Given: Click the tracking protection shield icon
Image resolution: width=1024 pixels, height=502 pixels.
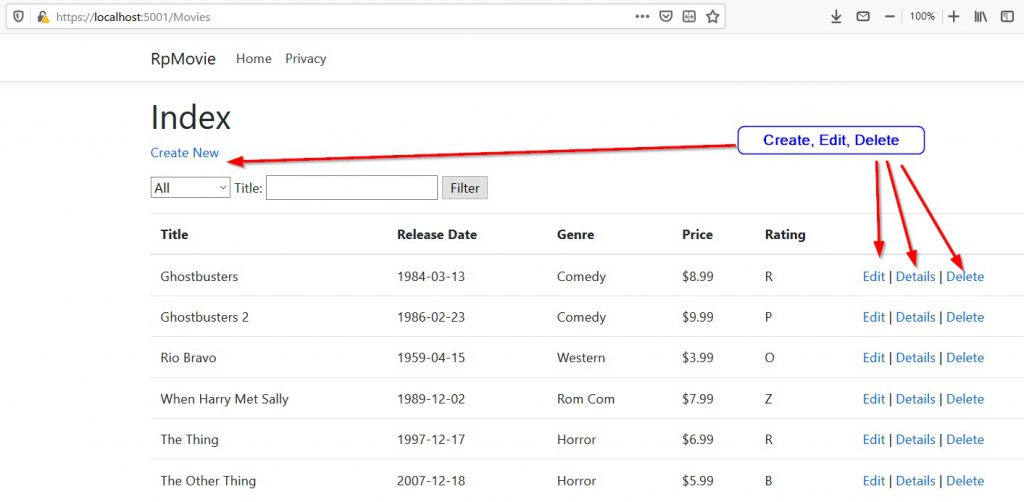Looking at the screenshot, I should tap(19, 17).
